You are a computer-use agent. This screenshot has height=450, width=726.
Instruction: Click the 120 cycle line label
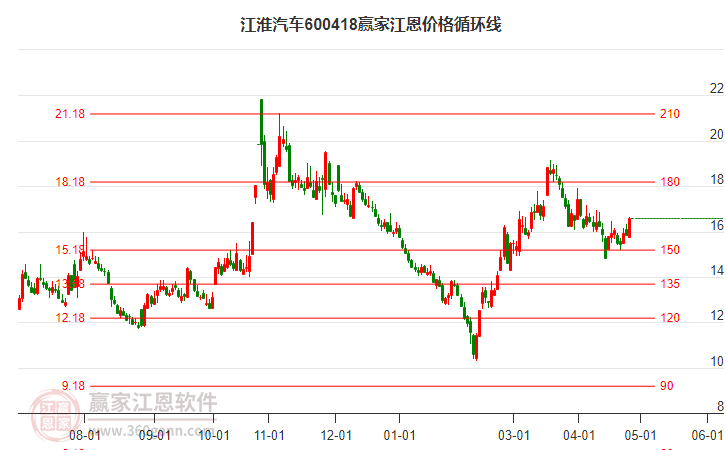click(x=670, y=318)
